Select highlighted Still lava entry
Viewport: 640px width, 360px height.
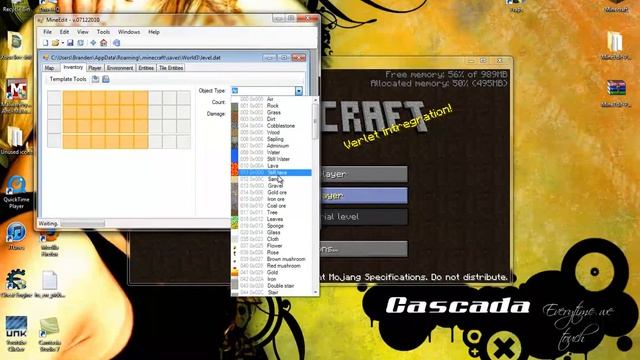coord(271,173)
